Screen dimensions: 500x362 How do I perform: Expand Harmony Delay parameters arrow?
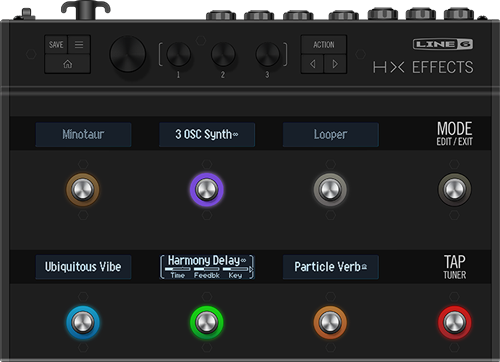pyautogui.click(x=251, y=269)
